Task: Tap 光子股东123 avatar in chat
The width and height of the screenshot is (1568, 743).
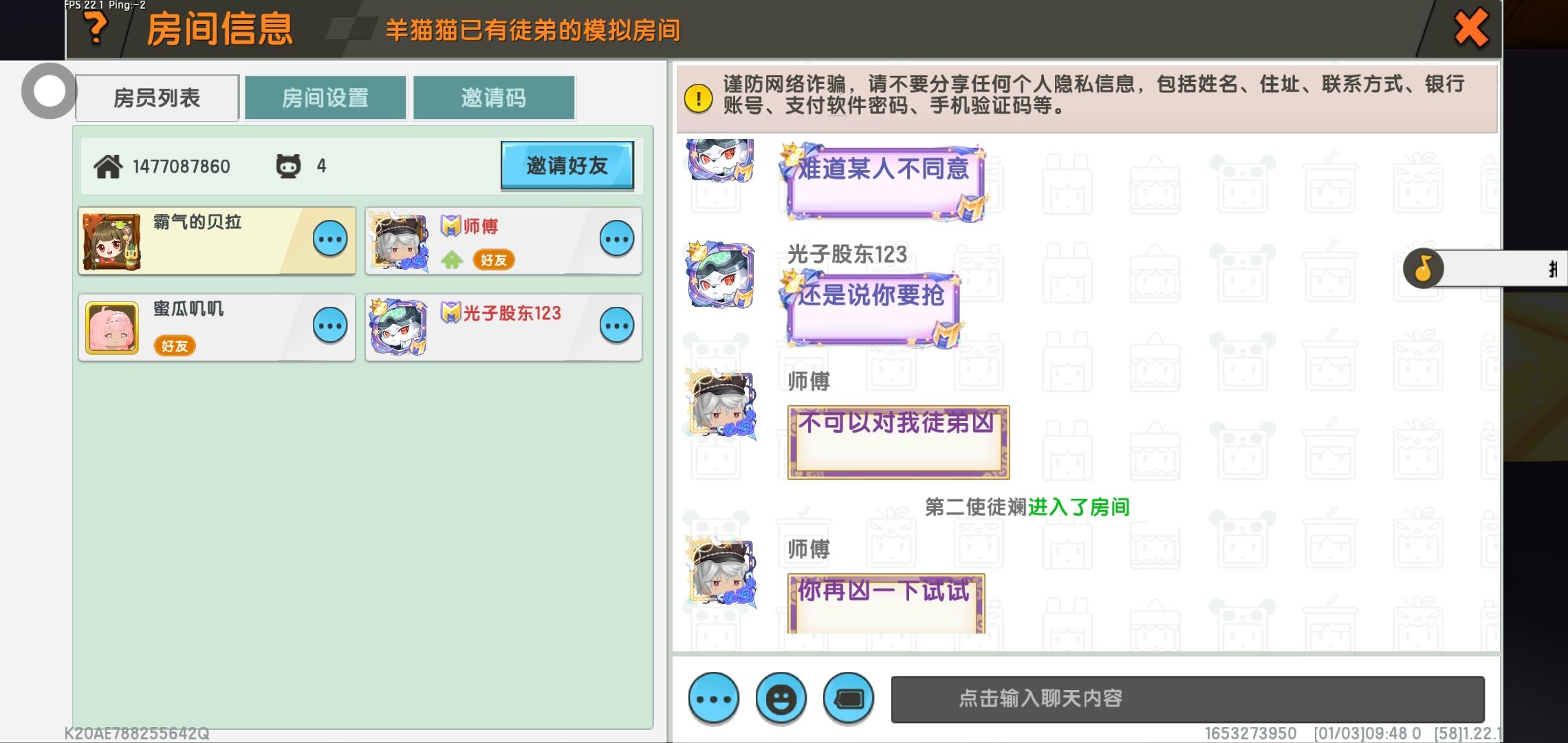Action: pos(721,275)
